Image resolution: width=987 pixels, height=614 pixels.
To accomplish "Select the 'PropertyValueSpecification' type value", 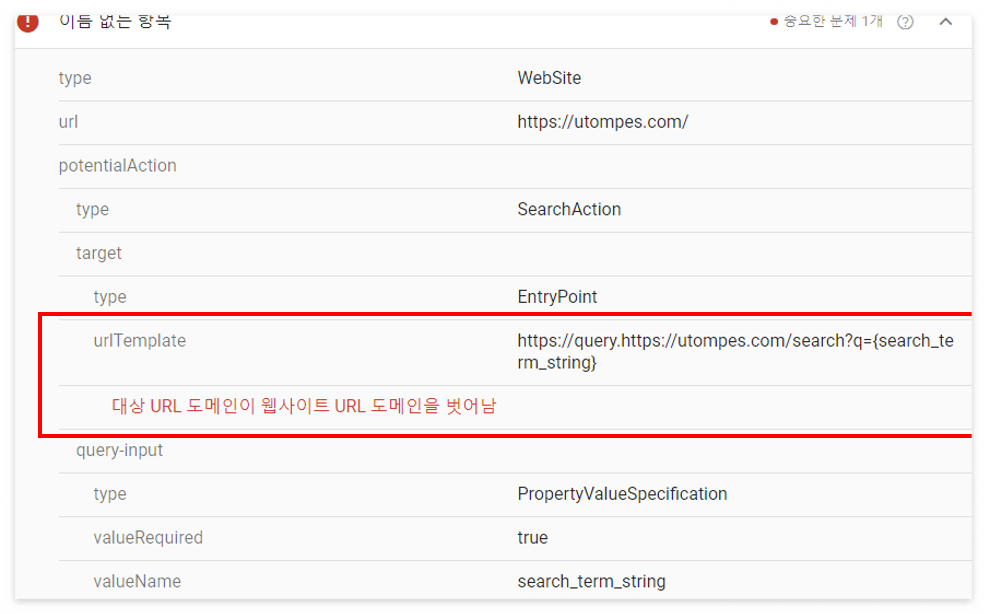I will pyautogui.click(x=622, y=494).
